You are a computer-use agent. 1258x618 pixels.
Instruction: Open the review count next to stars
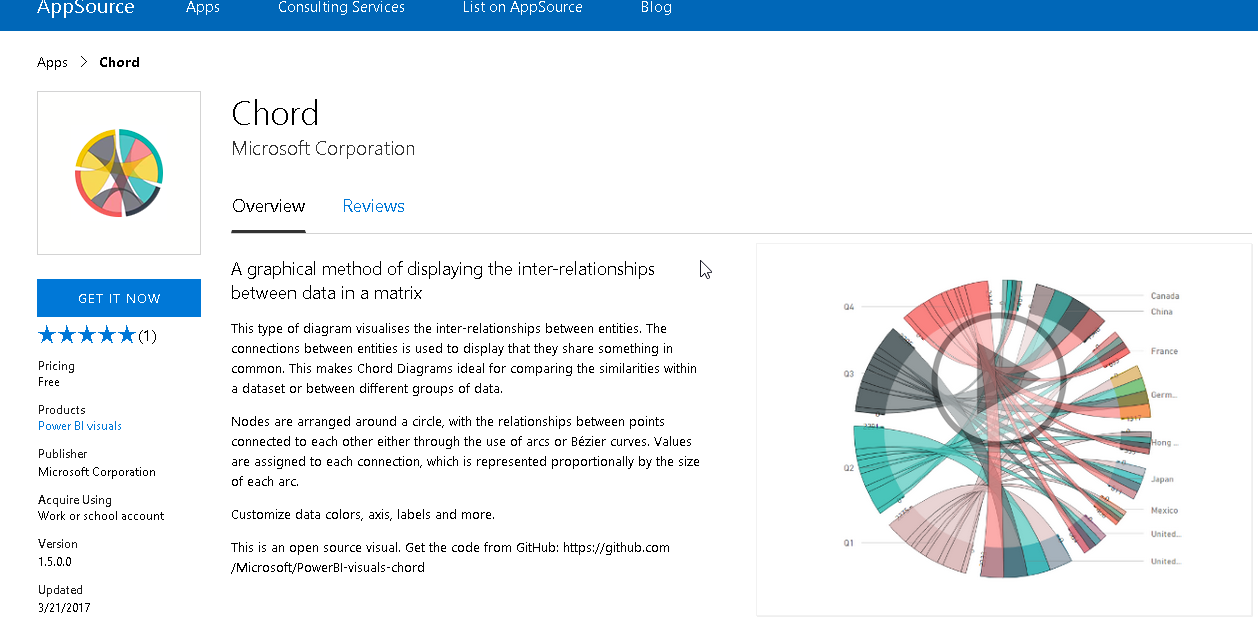tap(147, 336)
